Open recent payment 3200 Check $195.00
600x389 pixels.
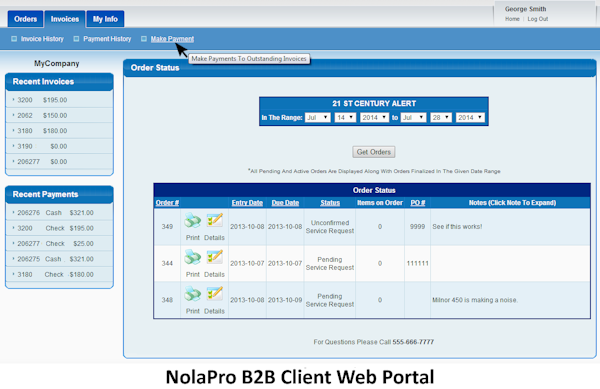(x=59, y=228)
